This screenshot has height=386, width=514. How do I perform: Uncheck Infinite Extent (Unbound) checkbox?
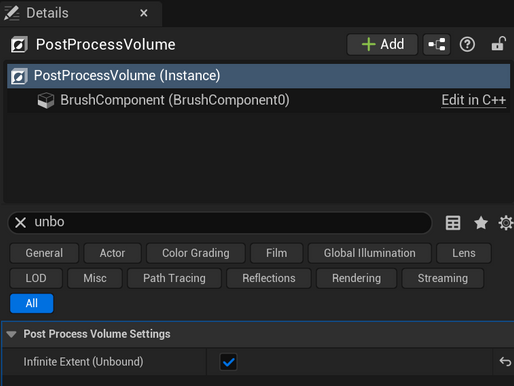(228, 362)
